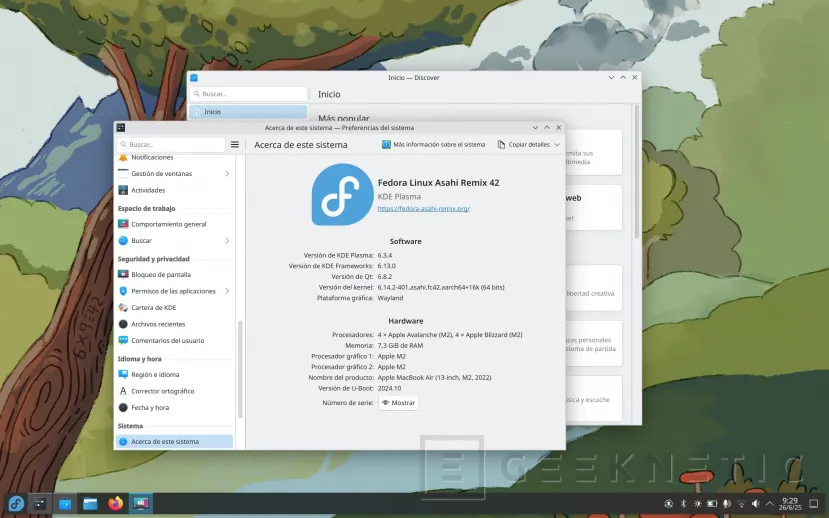Open Cartera de KDE settings
The image size is (829, 518).
coord(174,308)
